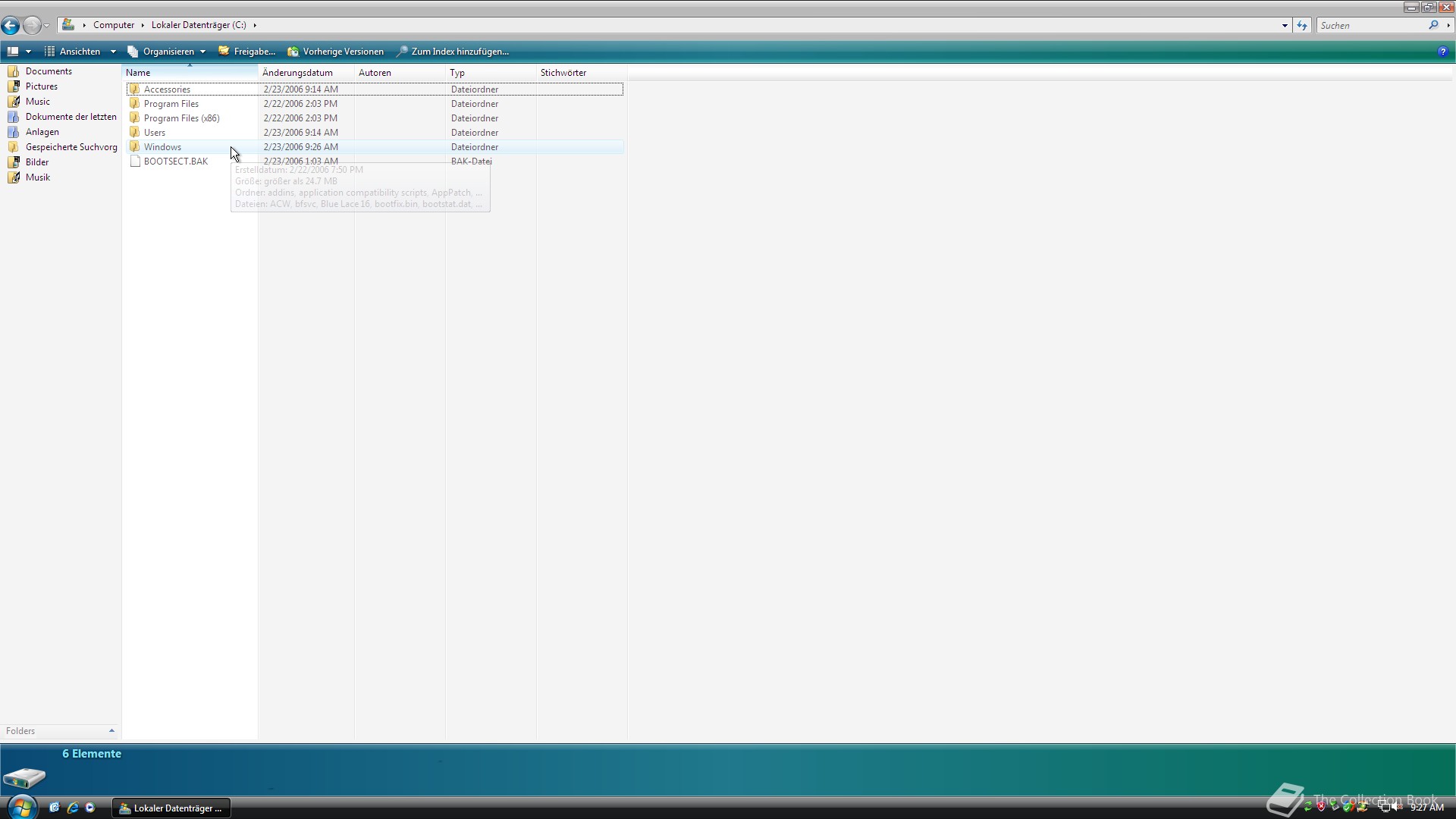Click the layout pane toolbar icon

pyautogui.click(x=13, y=52)
